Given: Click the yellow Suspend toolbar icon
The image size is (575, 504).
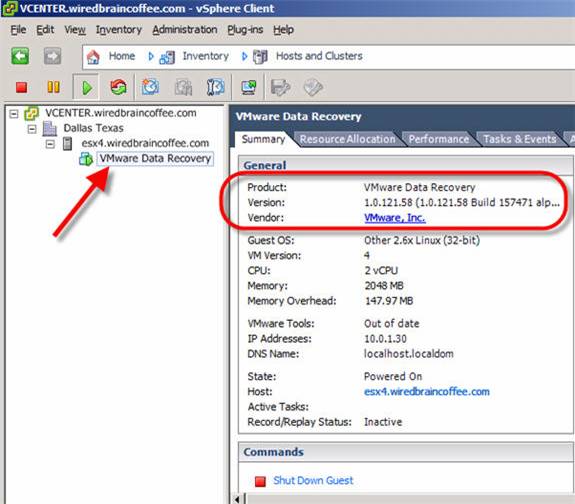Looking at the screenshot, I should point(54,87).
